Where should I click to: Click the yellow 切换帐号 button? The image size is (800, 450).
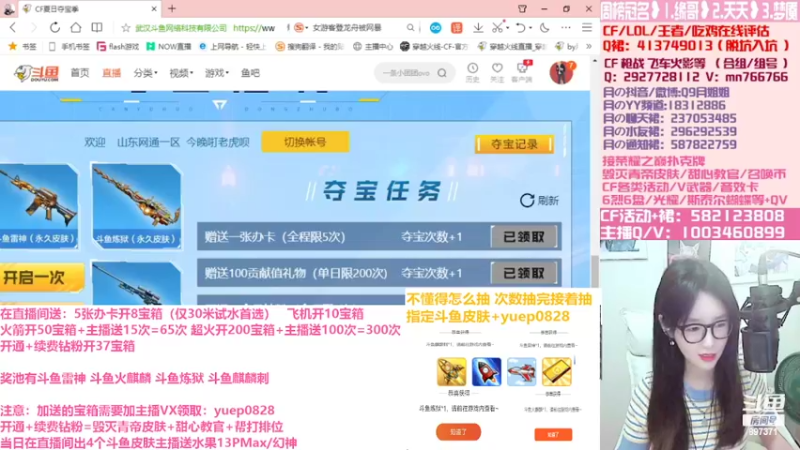coord(305,142)
